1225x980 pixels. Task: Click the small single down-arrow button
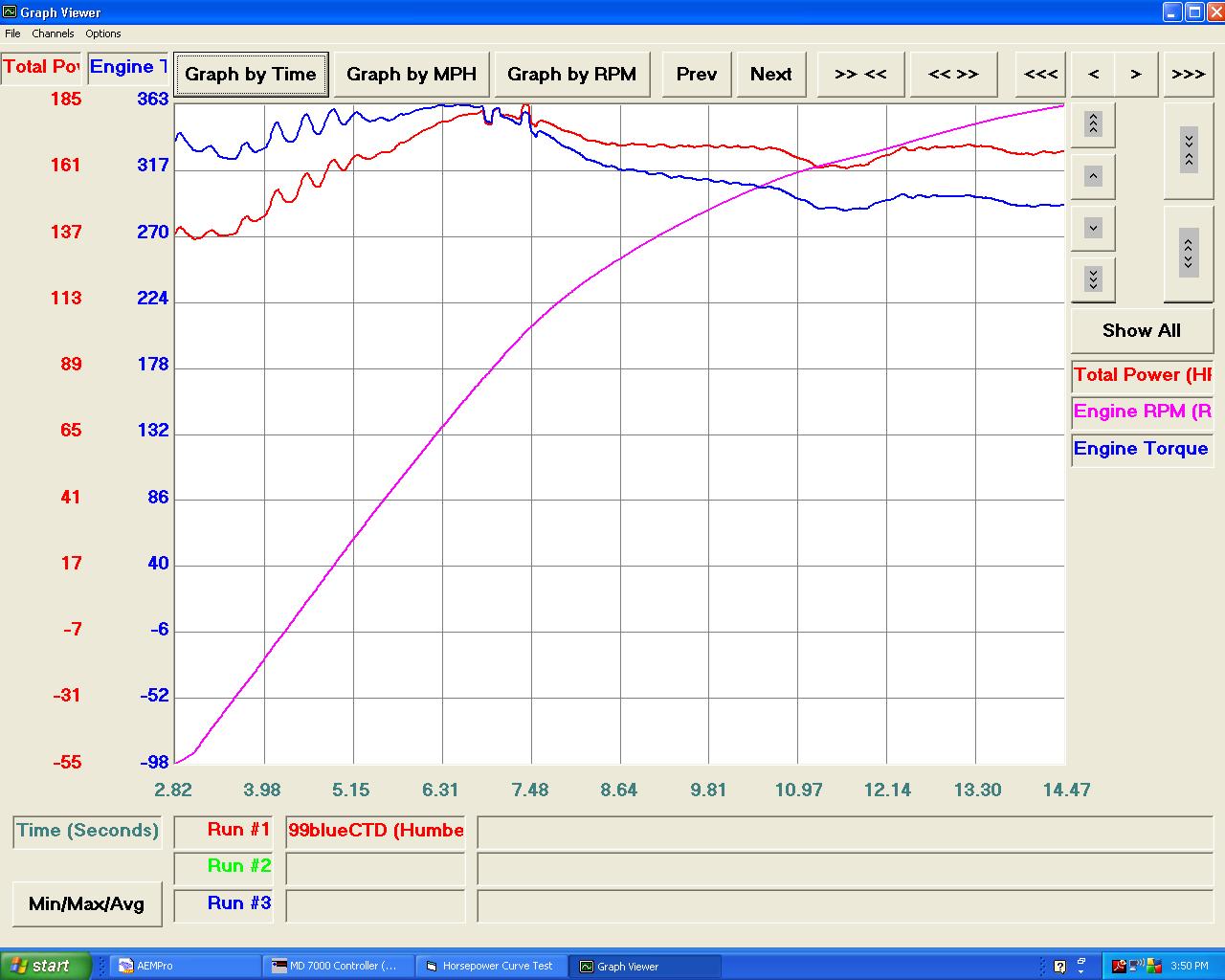[1093, 228]
